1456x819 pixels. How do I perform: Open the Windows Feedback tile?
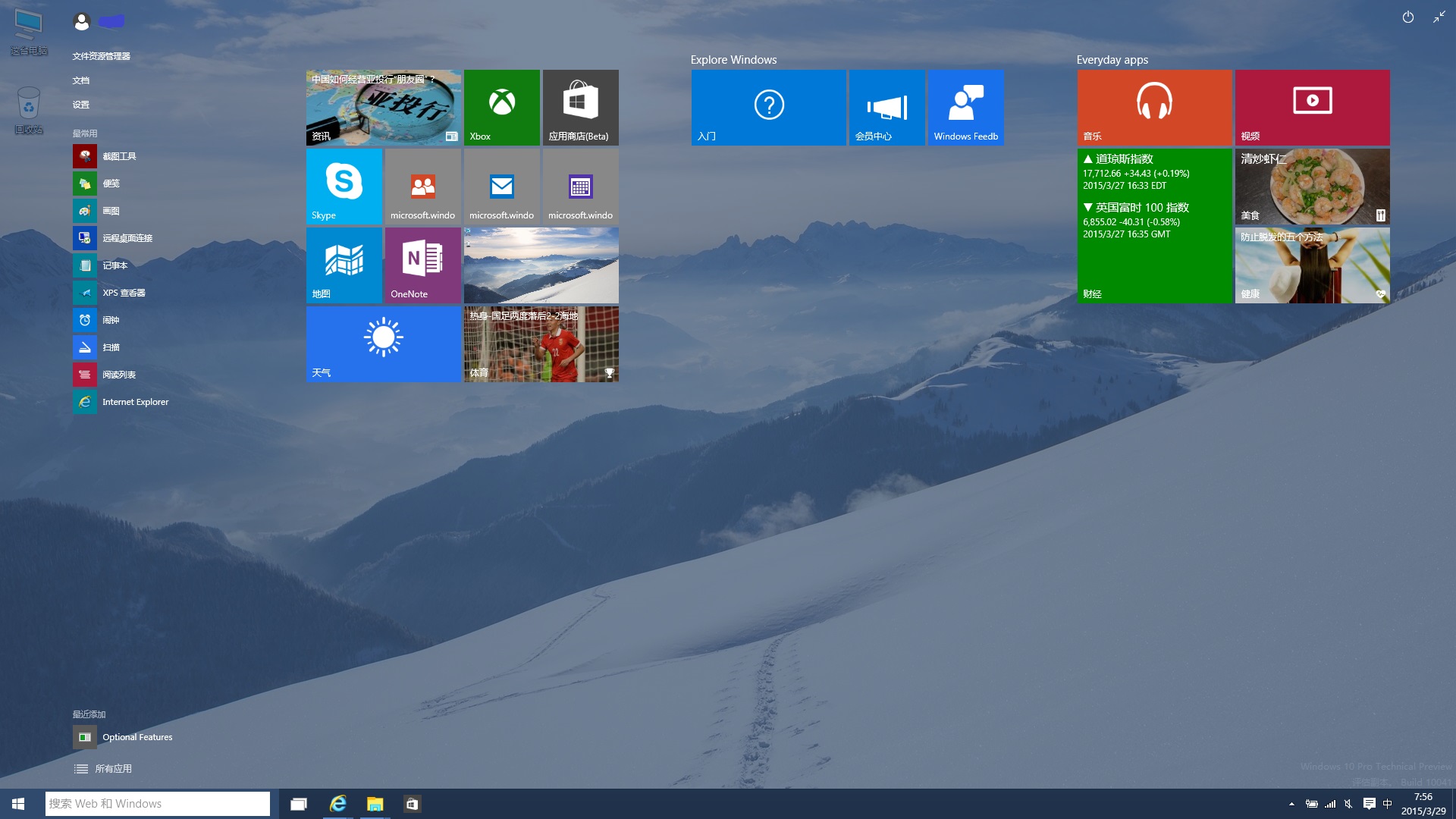point(965,107)
